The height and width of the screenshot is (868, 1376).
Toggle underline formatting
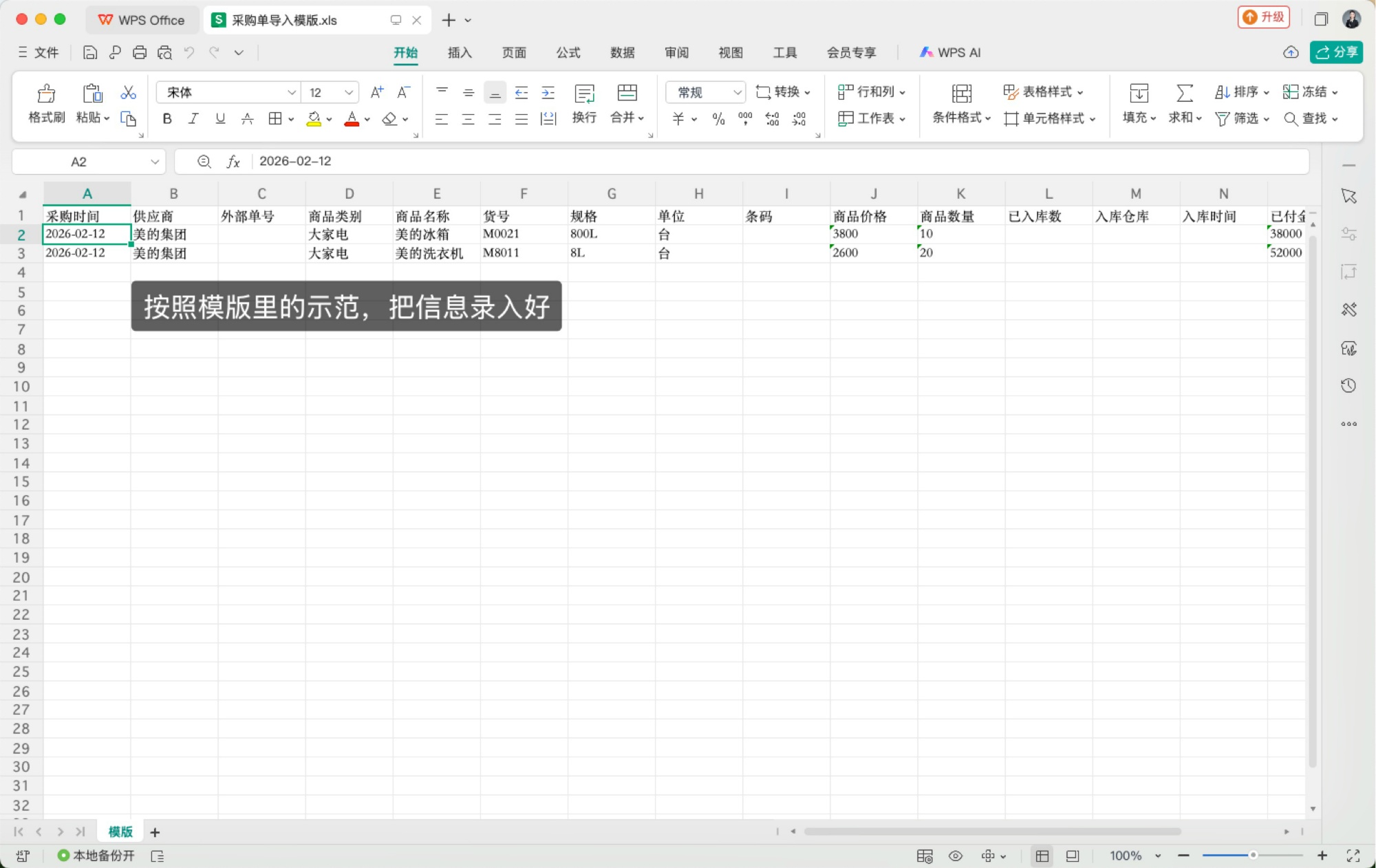pos(219,118)
